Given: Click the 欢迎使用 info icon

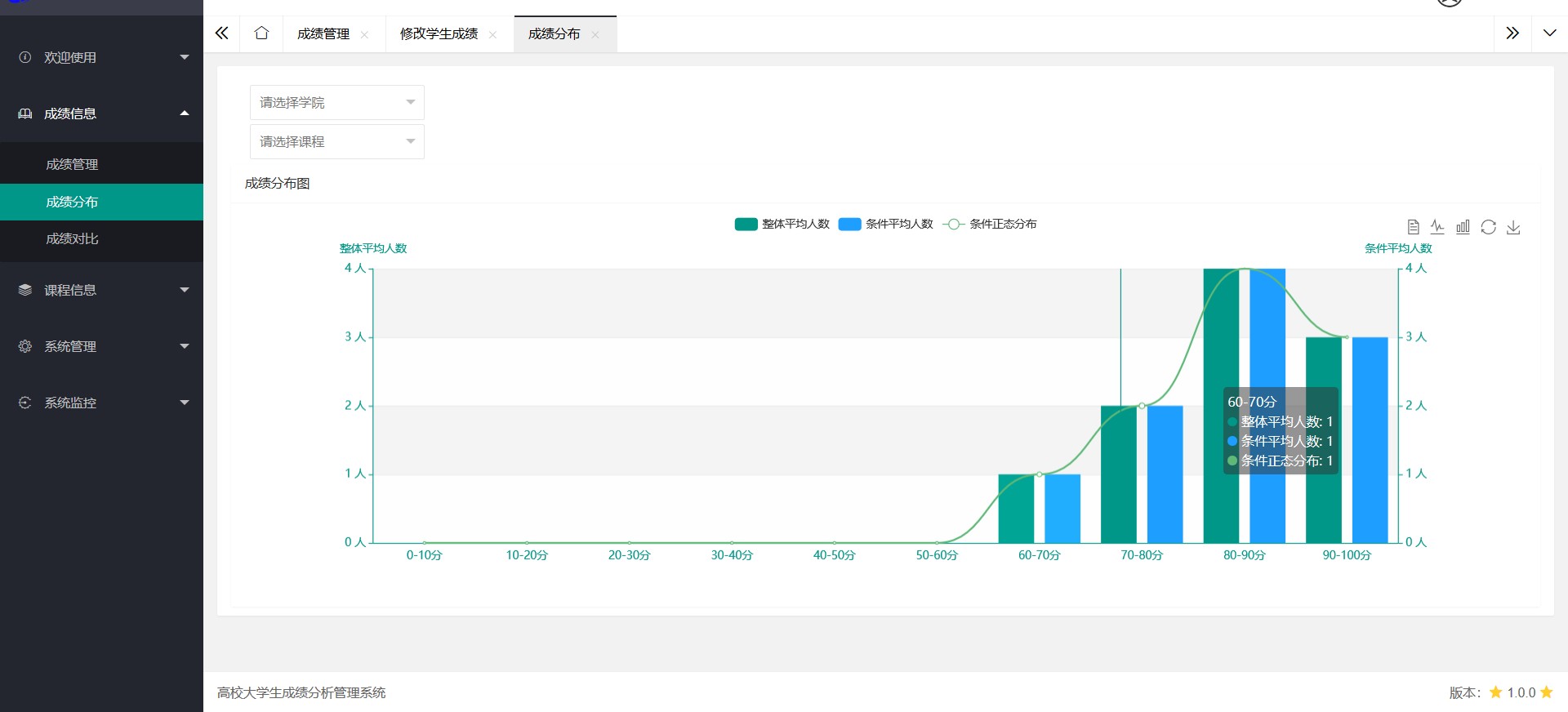Looking at the screenshot, I should click(x=25, y=57).
